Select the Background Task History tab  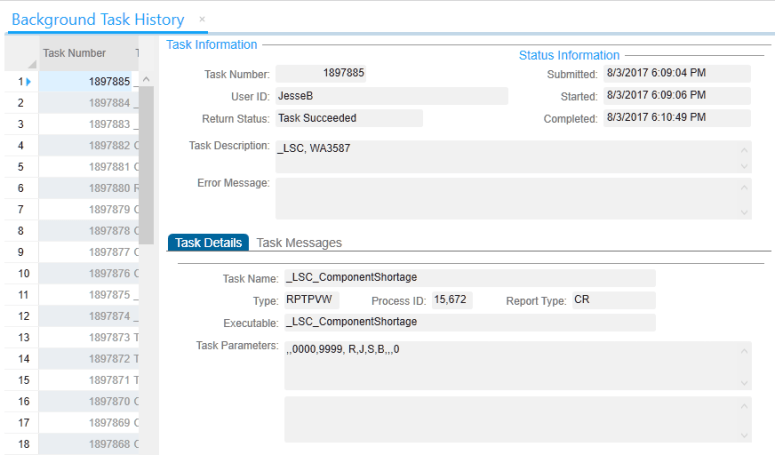[98, 20]
